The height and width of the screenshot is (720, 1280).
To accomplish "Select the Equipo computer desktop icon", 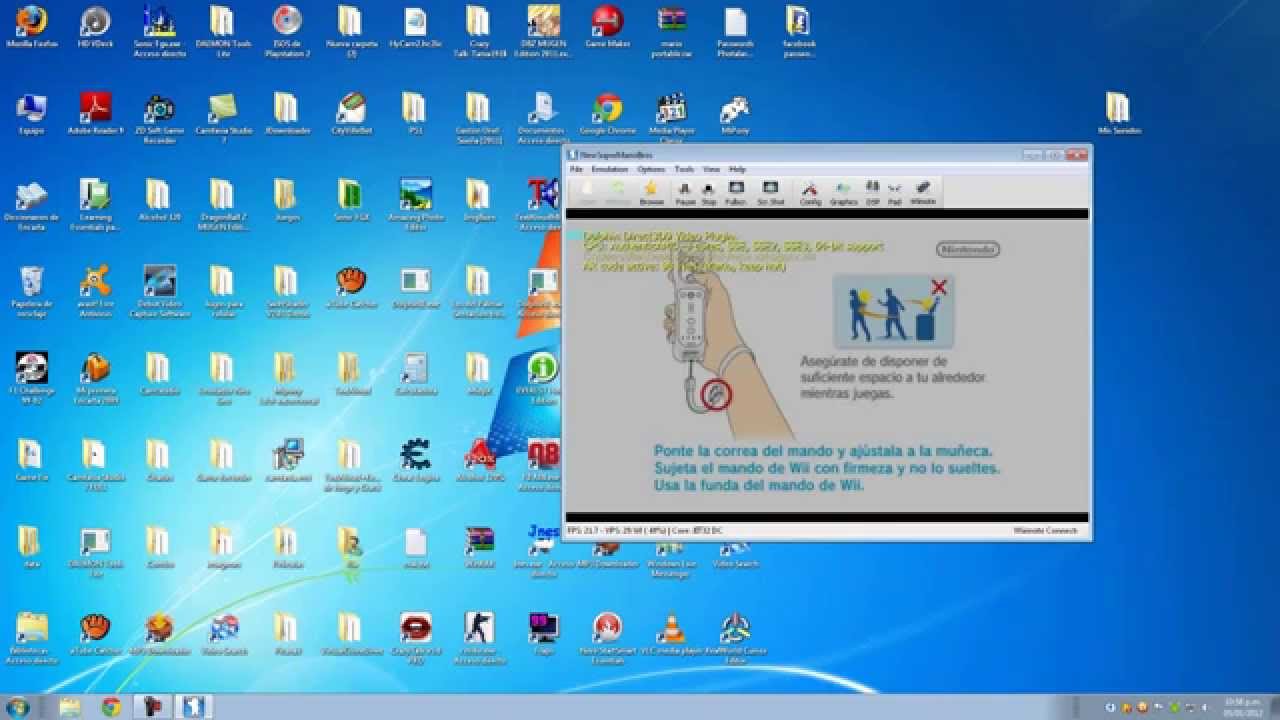I will point(32,115).
